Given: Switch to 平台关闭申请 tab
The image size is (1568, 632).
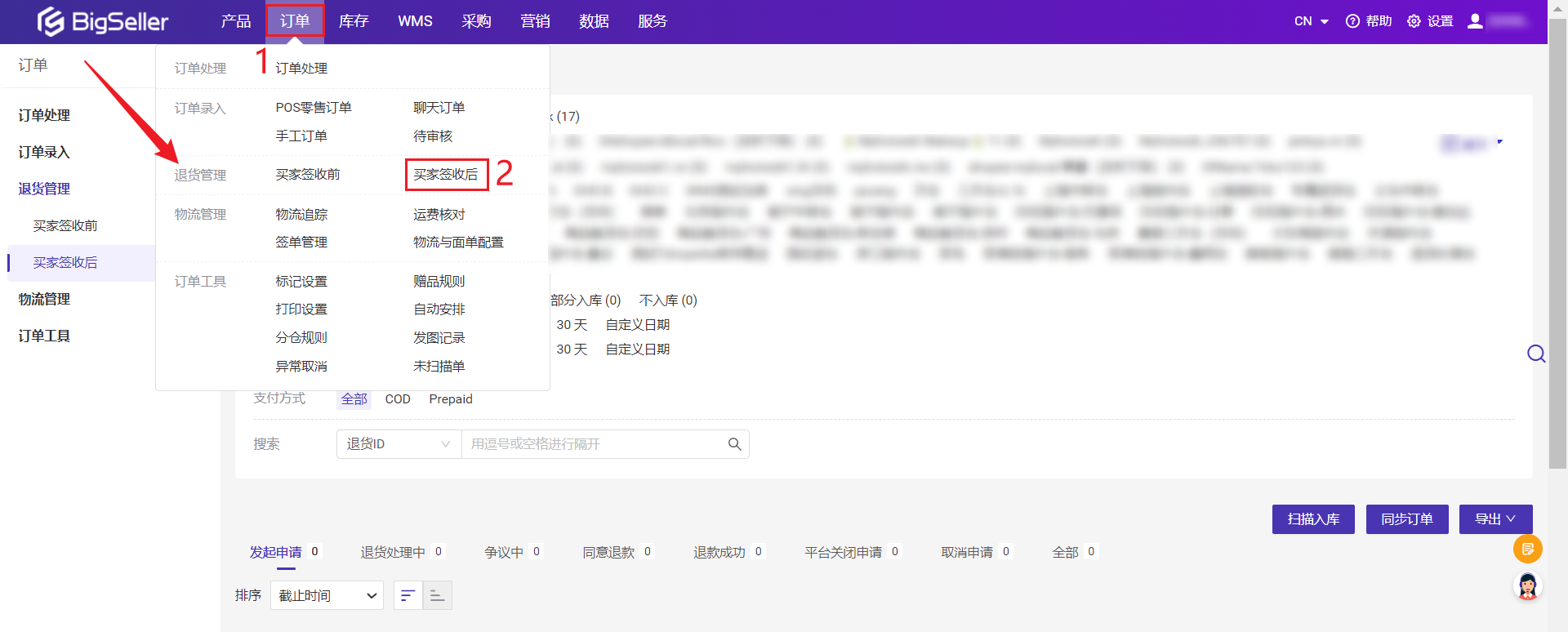Looking at the screenshot, I should click(x=853, y=553).
